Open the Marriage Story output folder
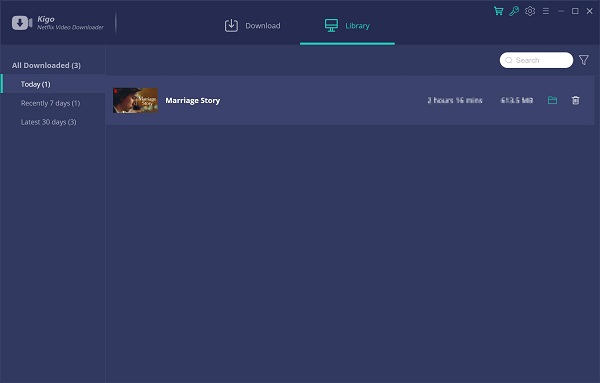The height and width of the screenshot is (383, 600). pos(552,100)
